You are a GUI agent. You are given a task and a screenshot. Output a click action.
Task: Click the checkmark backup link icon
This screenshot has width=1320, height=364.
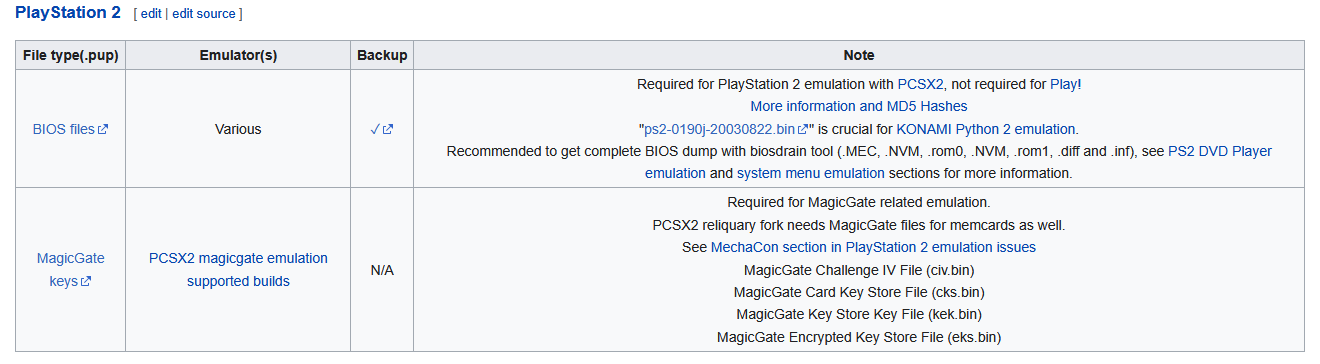click(387, 129)
